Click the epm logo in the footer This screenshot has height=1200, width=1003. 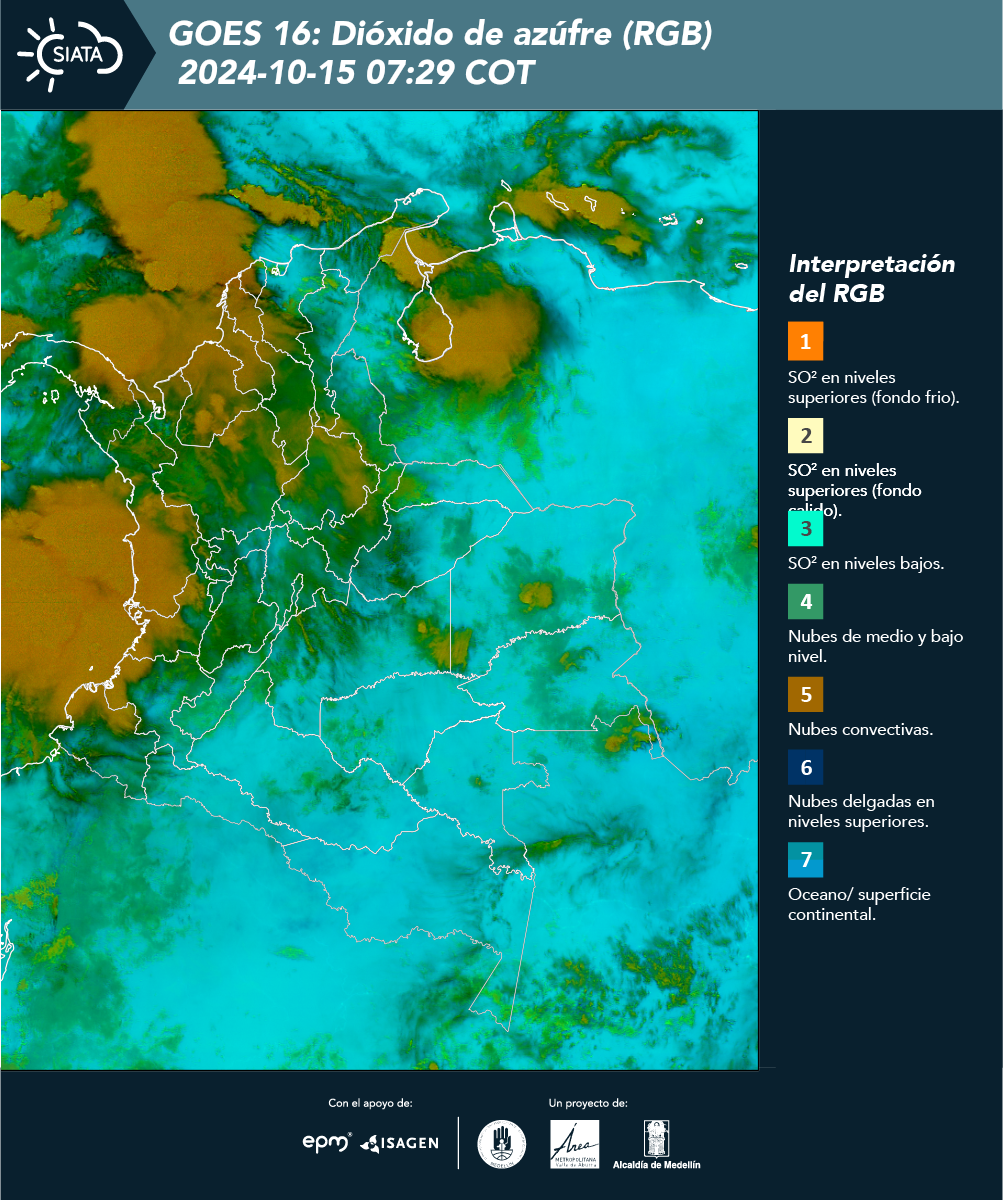click(327, 1142)
